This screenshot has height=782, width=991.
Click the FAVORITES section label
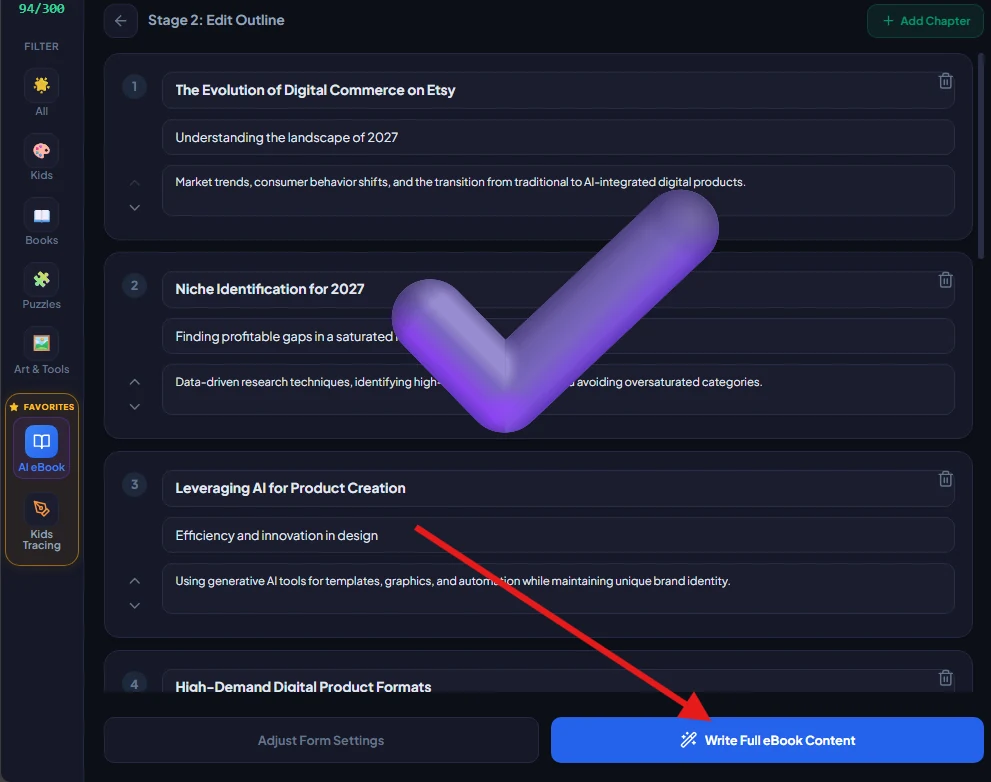(42, 407)
